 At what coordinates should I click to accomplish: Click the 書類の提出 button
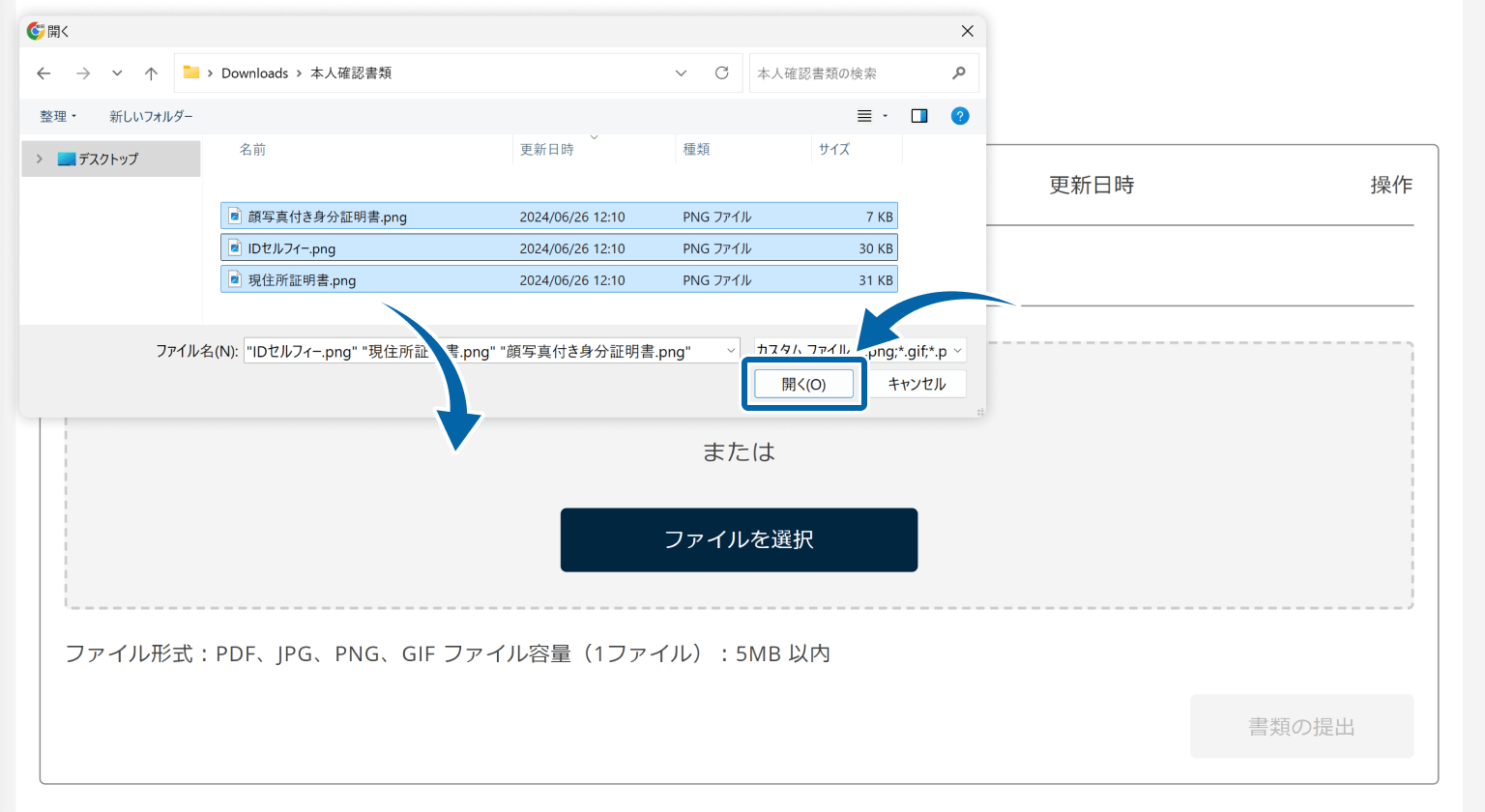[1301, 726]
